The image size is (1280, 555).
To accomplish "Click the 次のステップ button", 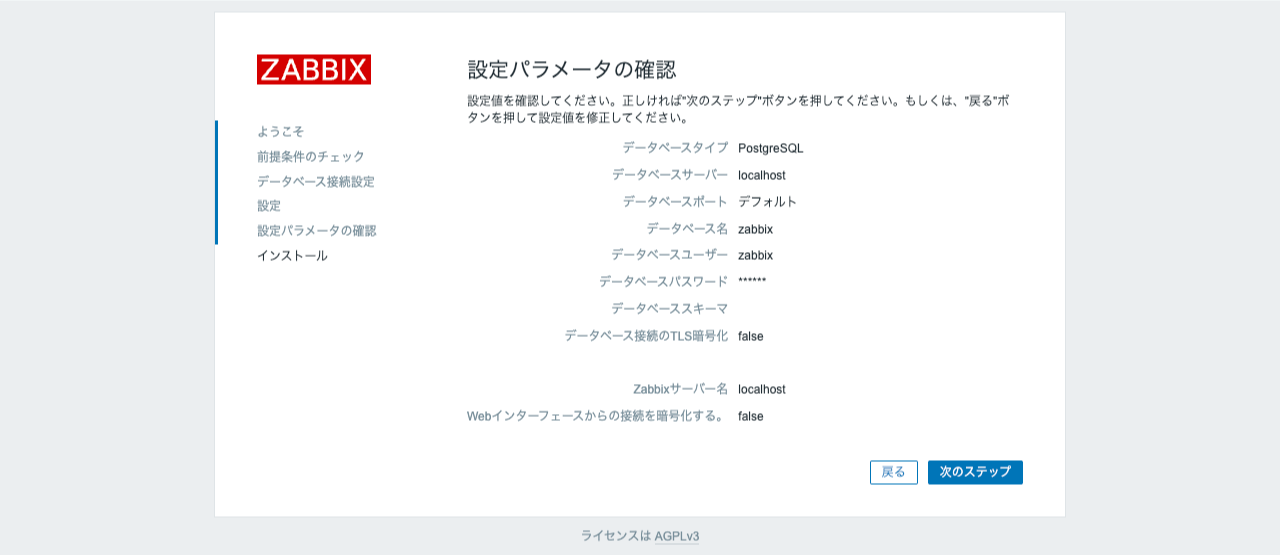I will [x=975, y=472].
